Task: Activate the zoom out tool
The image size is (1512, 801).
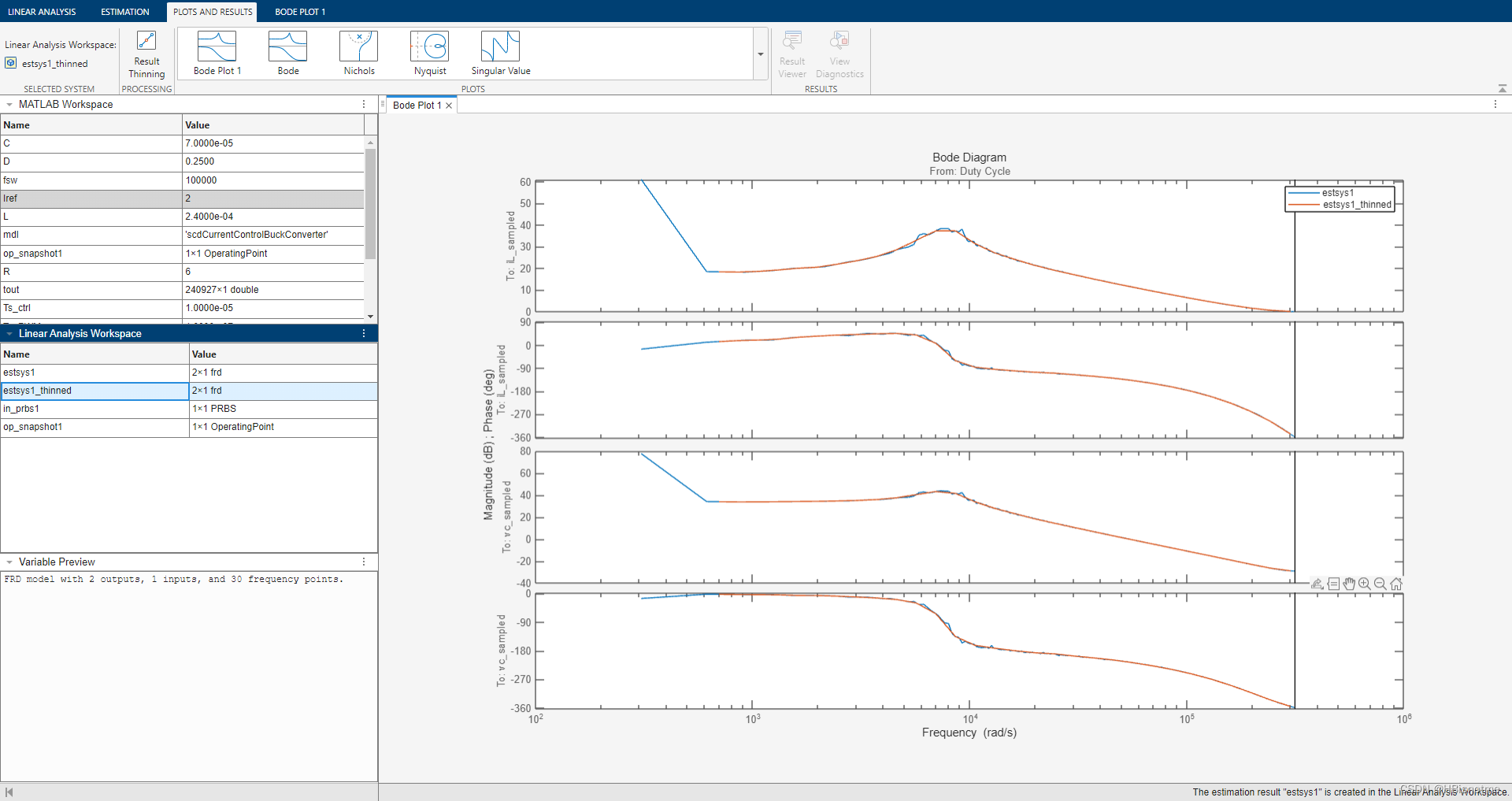Action: tap(1380, 584)
